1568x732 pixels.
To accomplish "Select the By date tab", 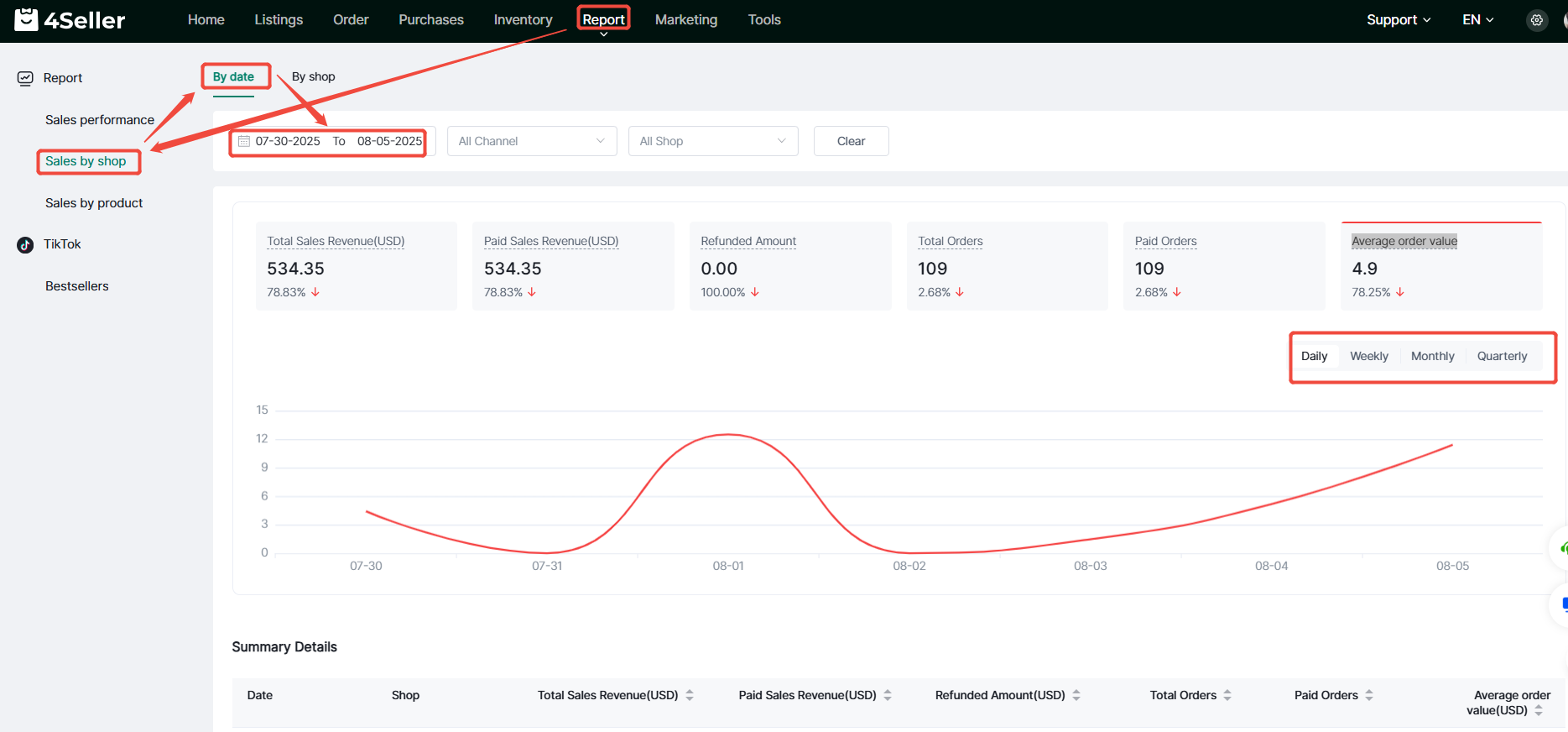I will tap(233, 77).
